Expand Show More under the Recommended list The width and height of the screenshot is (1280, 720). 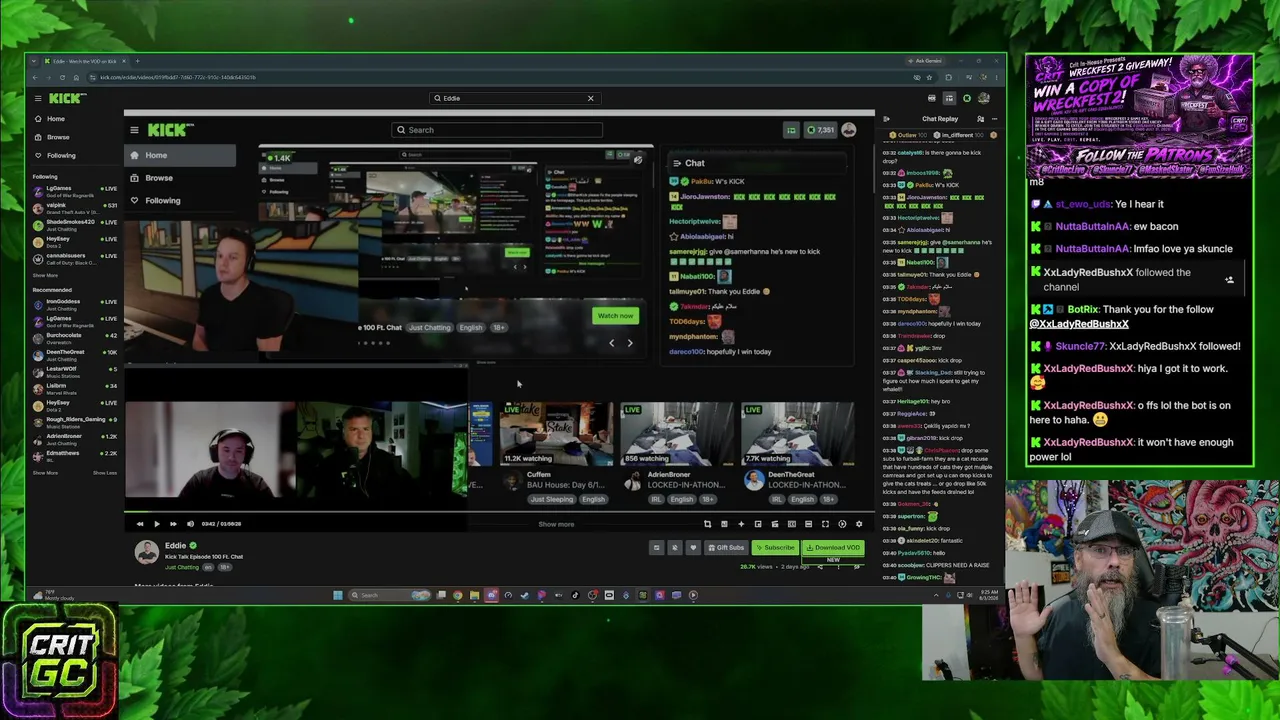pos(45,473)
